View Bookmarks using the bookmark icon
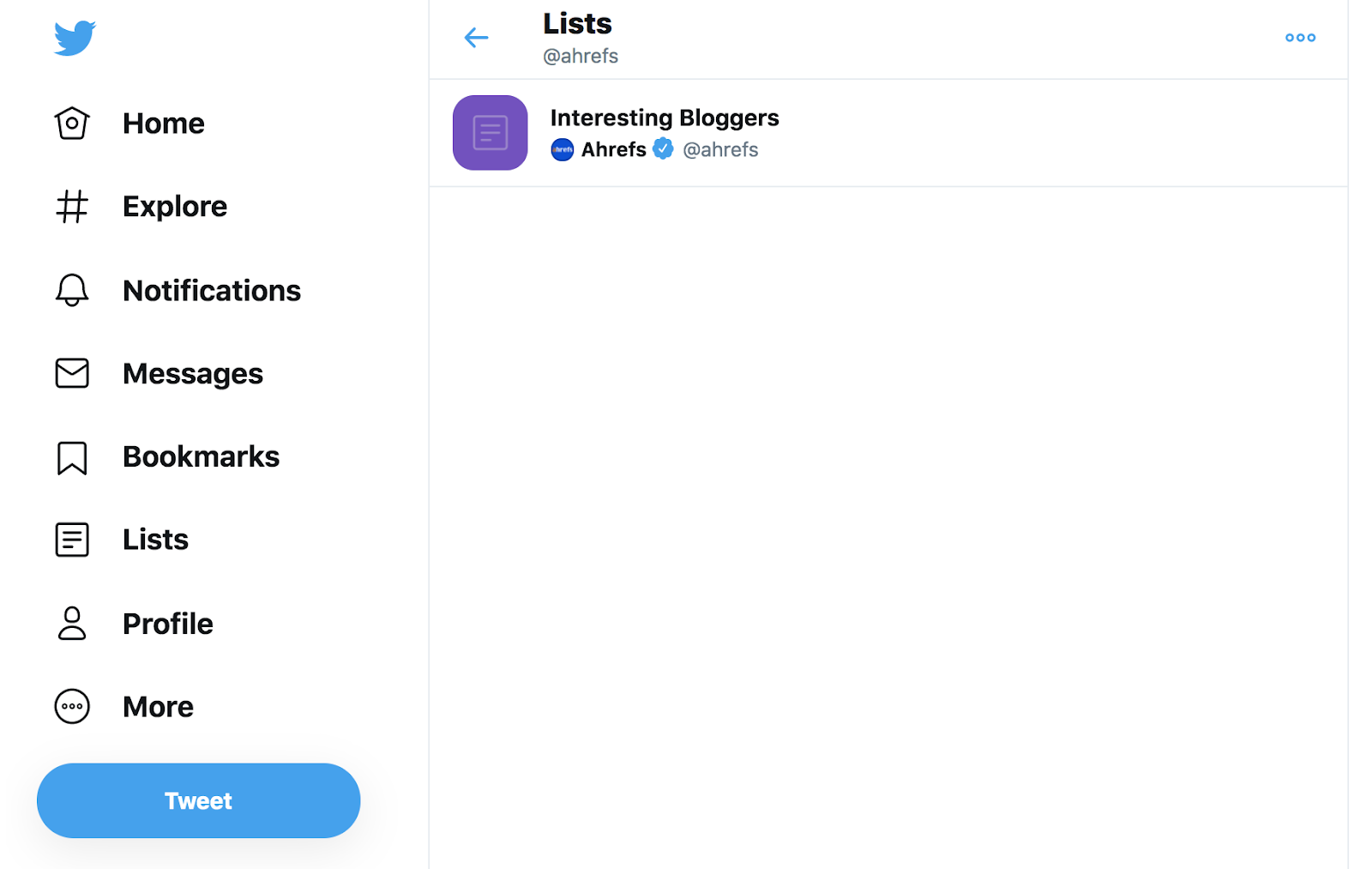 72,457
